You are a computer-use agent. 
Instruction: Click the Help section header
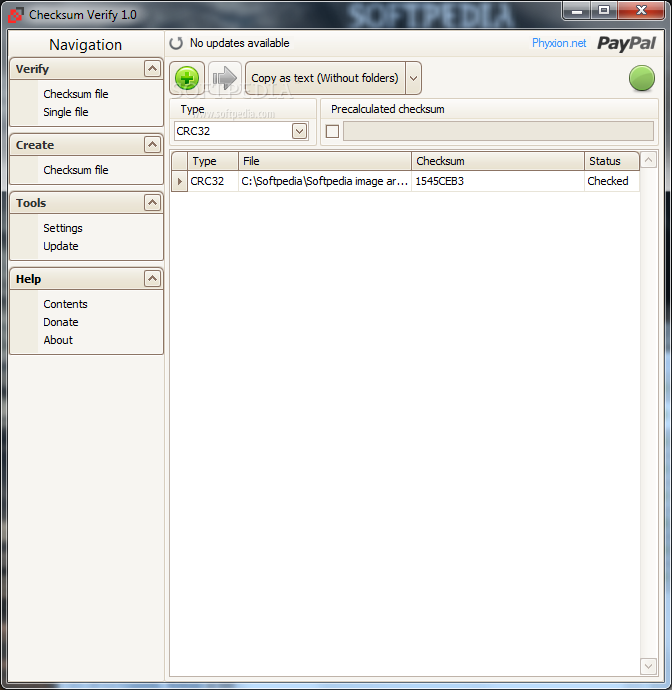click(86, 279)
